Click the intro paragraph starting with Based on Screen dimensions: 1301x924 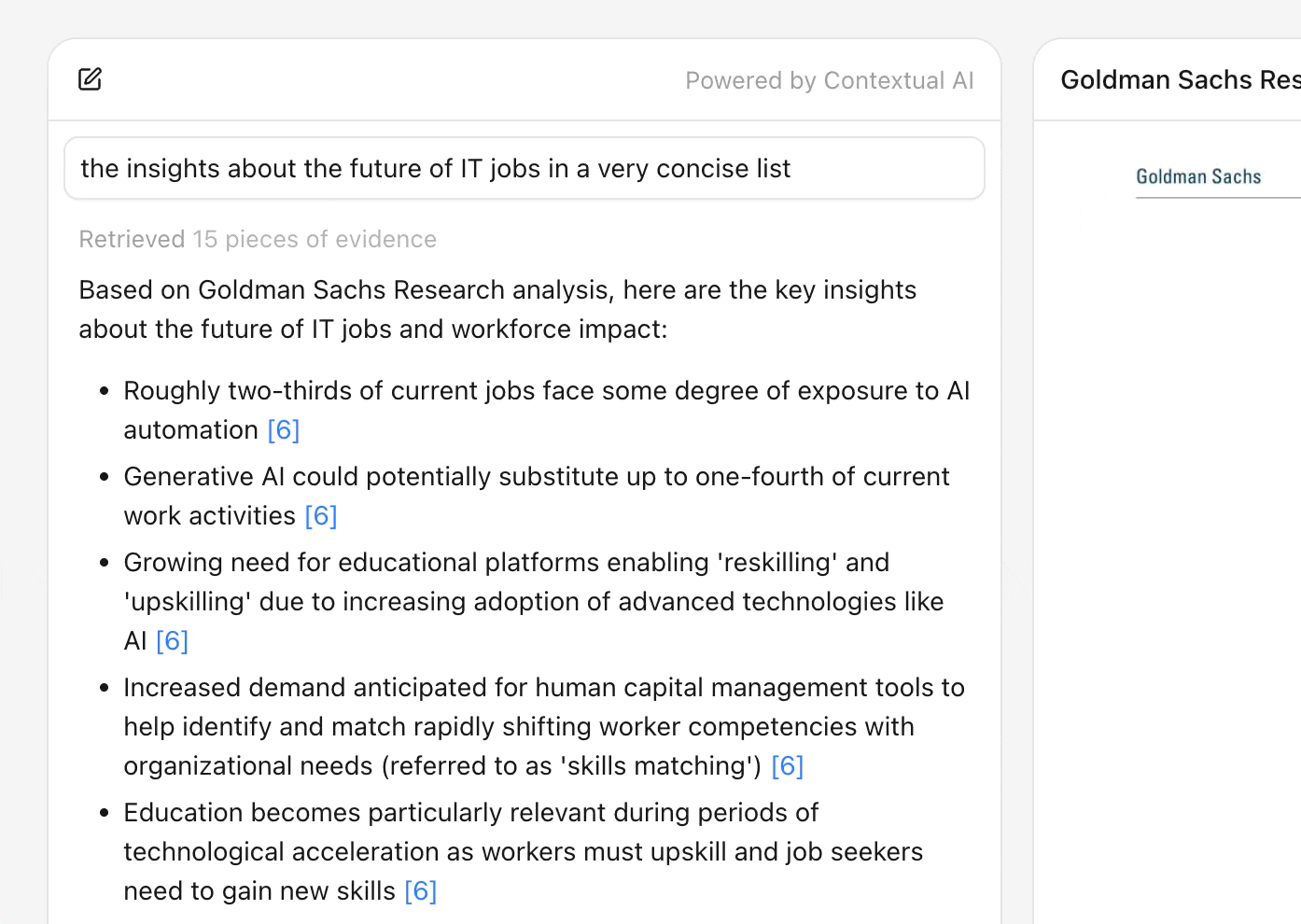pyautogui.click(x=497, y=310)
